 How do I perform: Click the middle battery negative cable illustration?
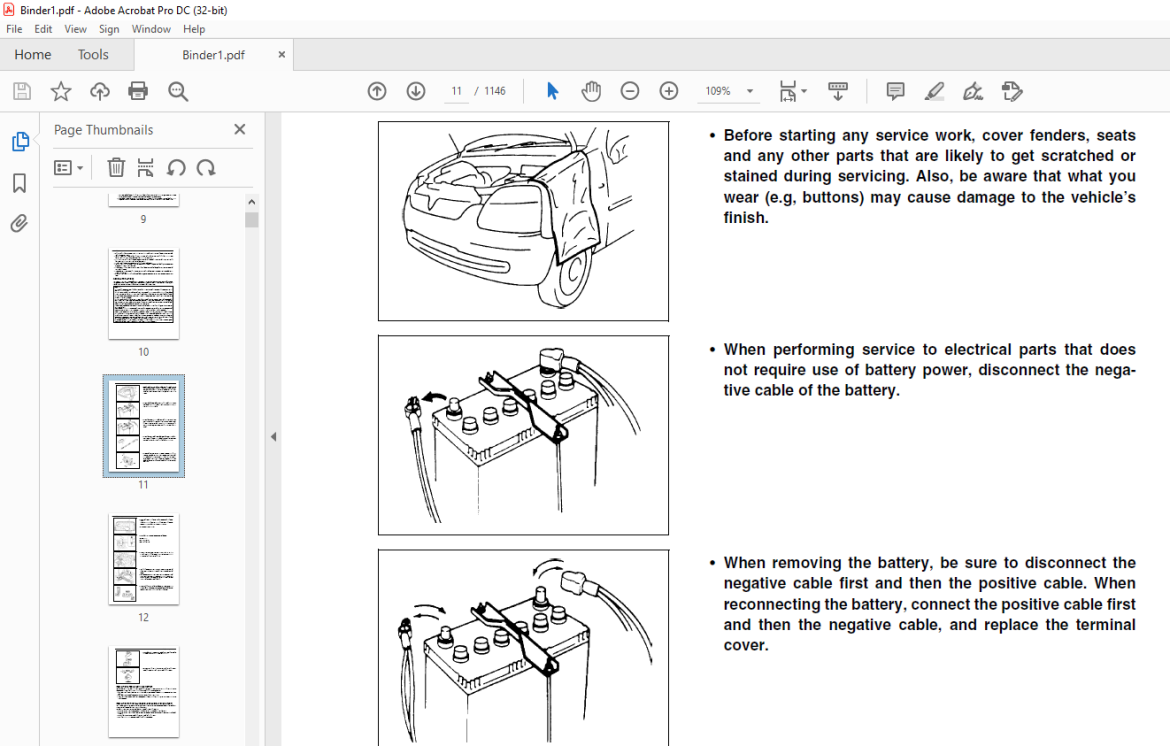[523, 435]
